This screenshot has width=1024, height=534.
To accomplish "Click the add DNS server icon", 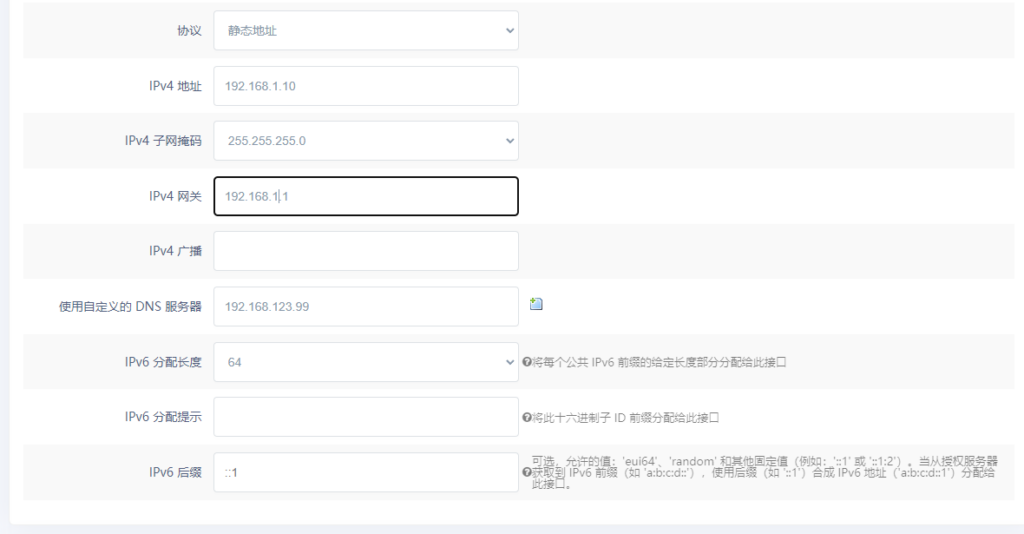I will tap(536, 305).
